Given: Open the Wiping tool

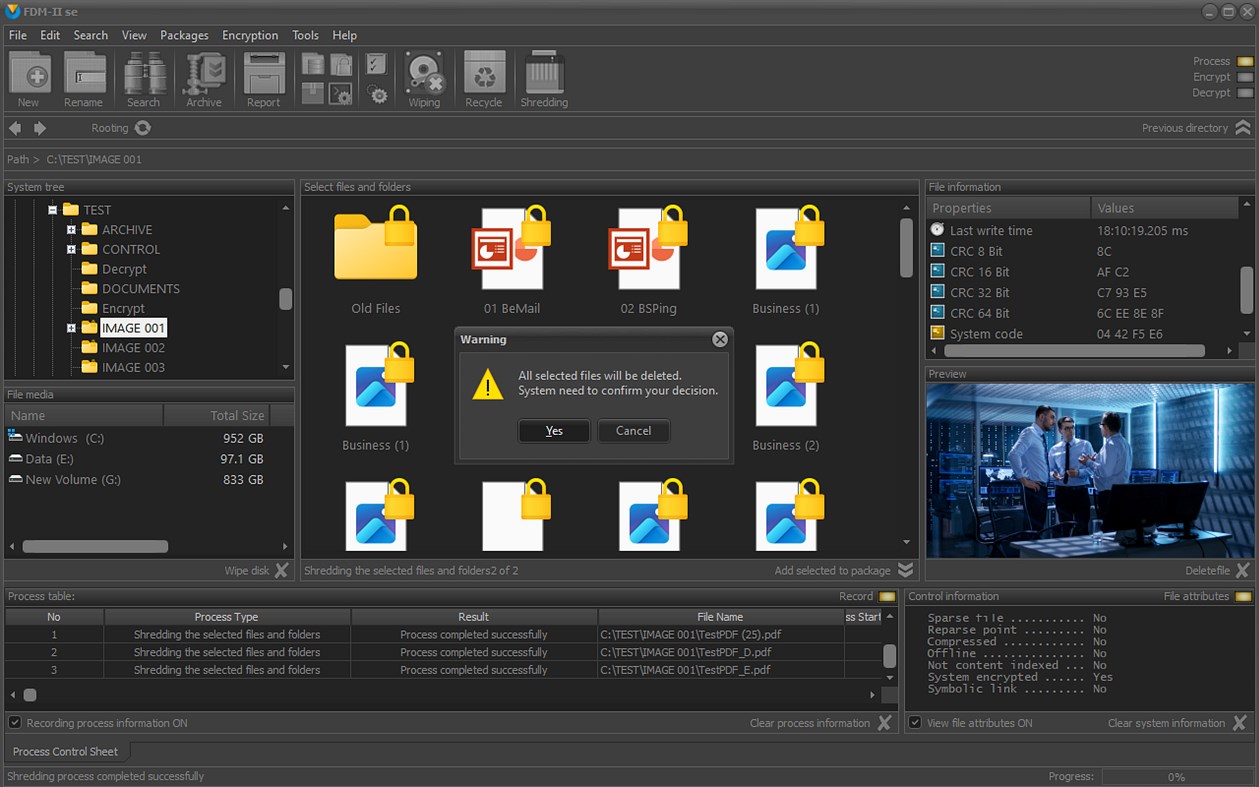Looking at the screenshot, I should point(425,78).
